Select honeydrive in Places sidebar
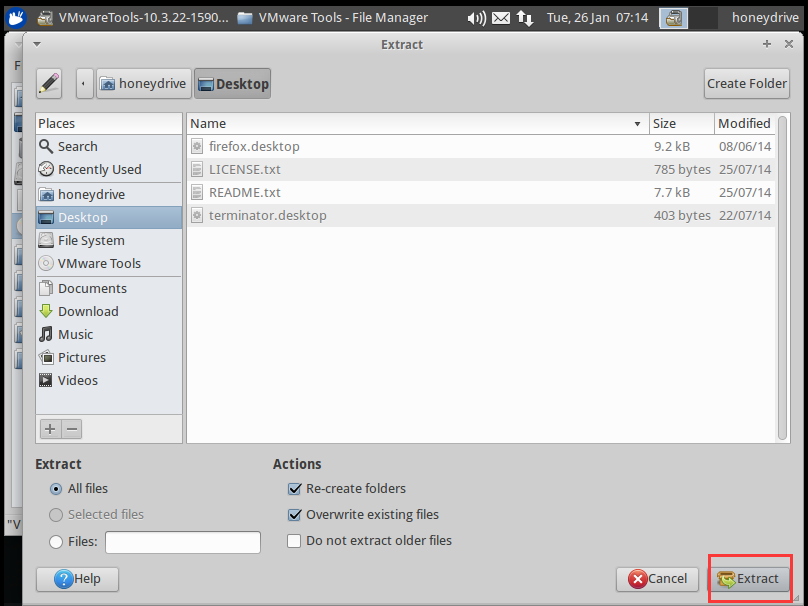Screen dimensions: 808x606 click(109, 194)
